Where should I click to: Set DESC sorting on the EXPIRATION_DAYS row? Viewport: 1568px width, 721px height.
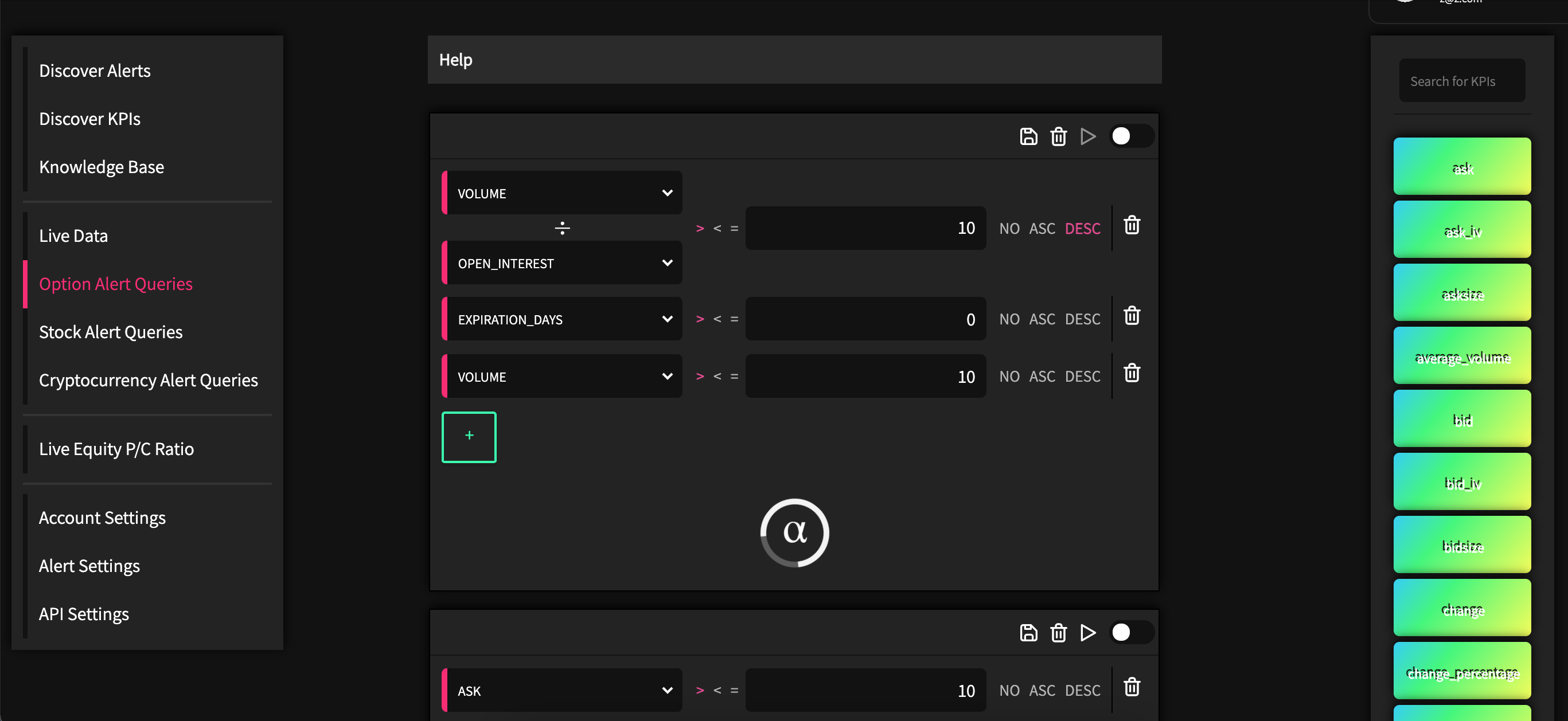1082,319
